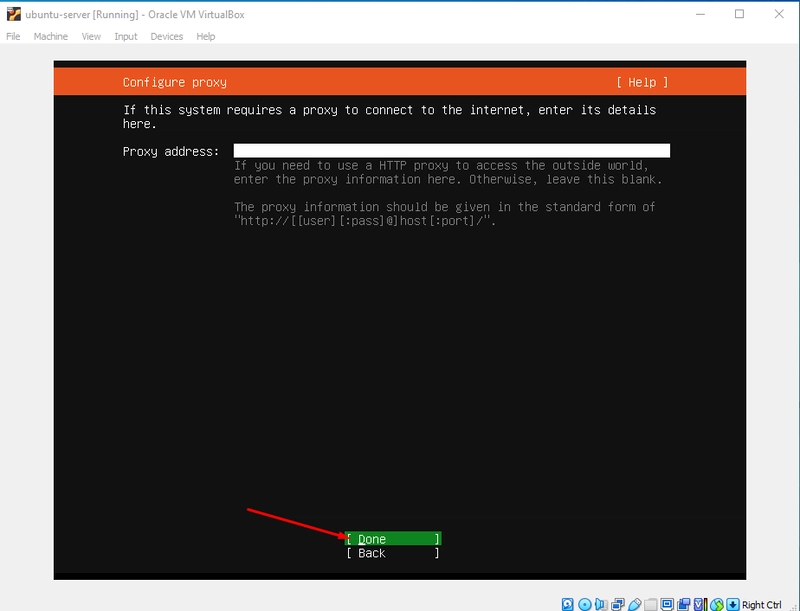Click the shared folders status icon
The width and height of the screenshot is (800, 611).
click(651, 605)
